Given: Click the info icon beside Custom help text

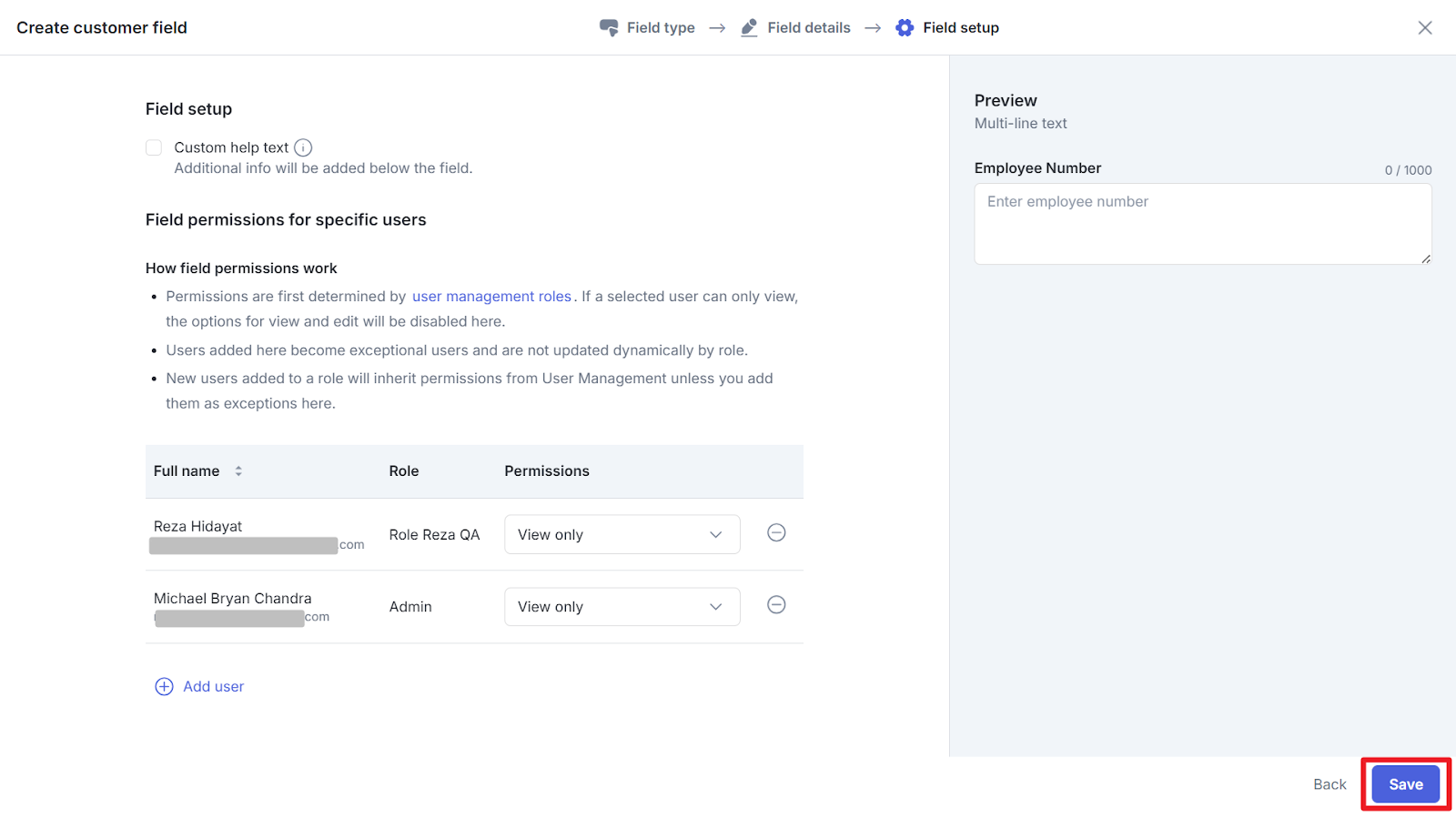Looking at the screenshot, I should [x=303, y=147].
